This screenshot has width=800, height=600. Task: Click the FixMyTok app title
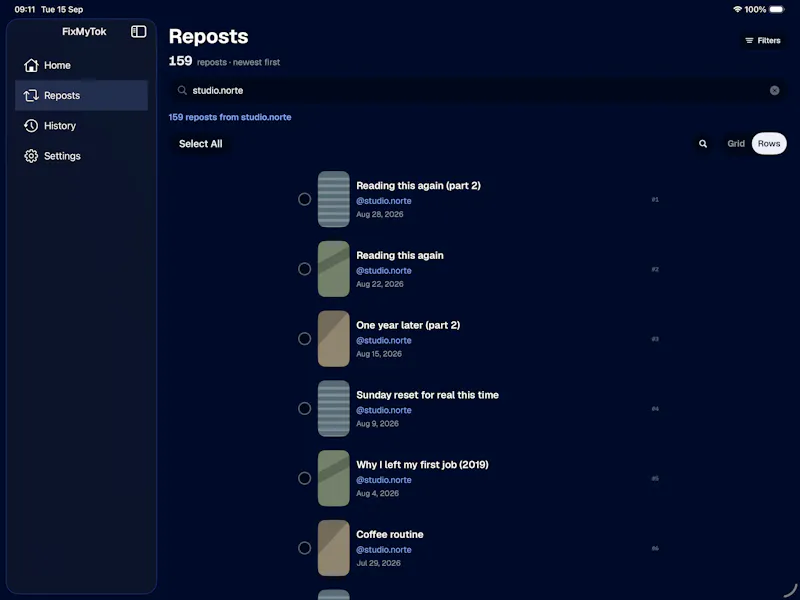tap(84, 32)
